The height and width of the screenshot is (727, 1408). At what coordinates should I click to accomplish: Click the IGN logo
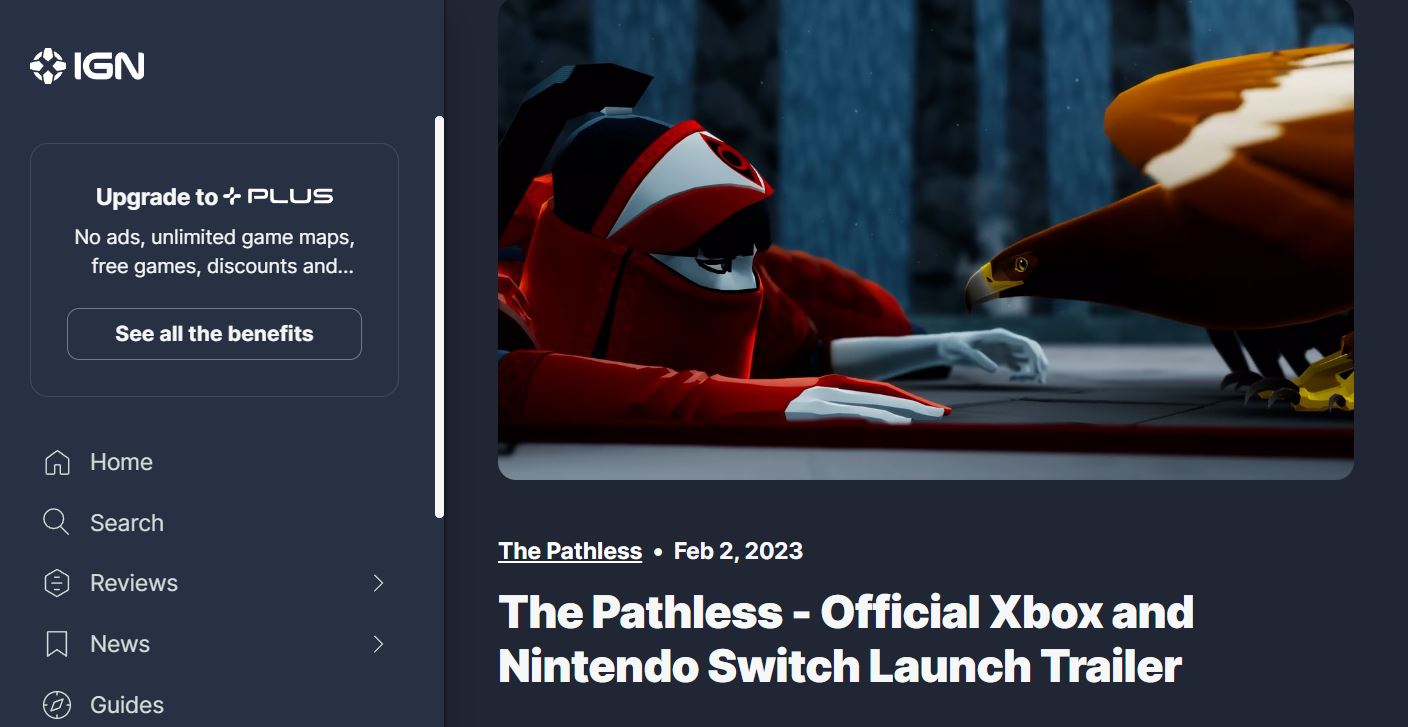[87, 66]
